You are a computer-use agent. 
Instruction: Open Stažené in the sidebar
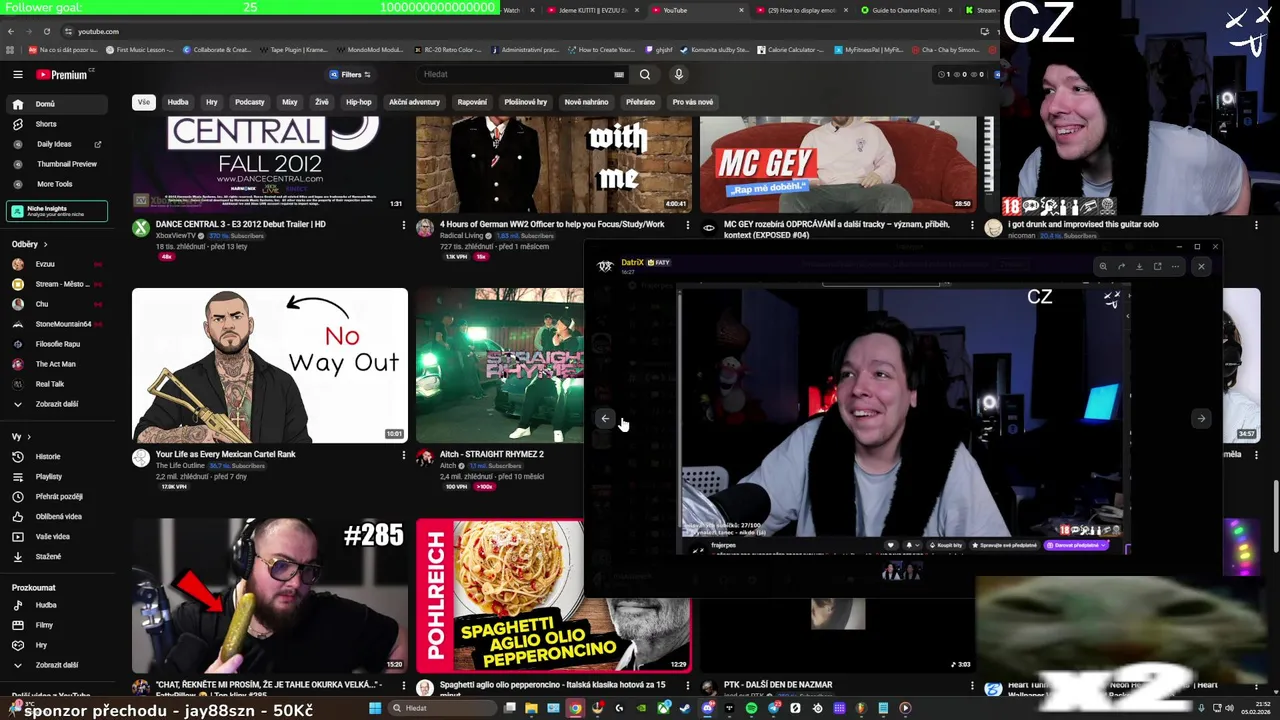tap(56, 557)
